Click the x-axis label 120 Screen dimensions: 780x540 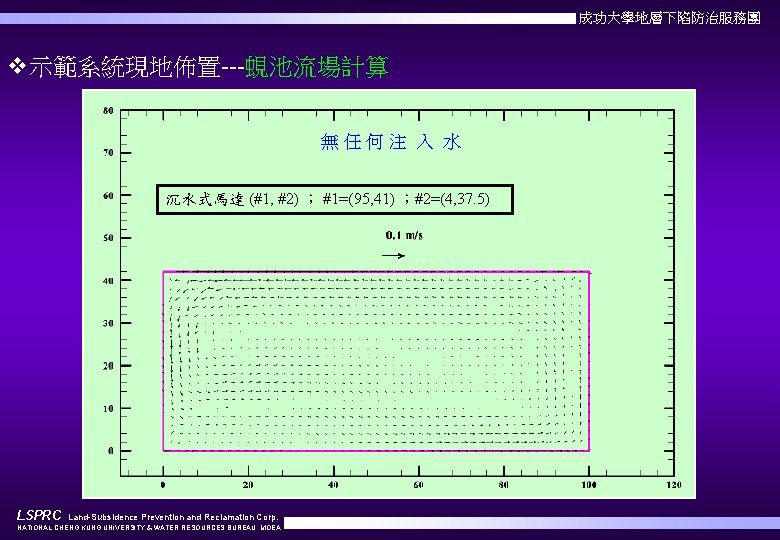tap(674, 485)
